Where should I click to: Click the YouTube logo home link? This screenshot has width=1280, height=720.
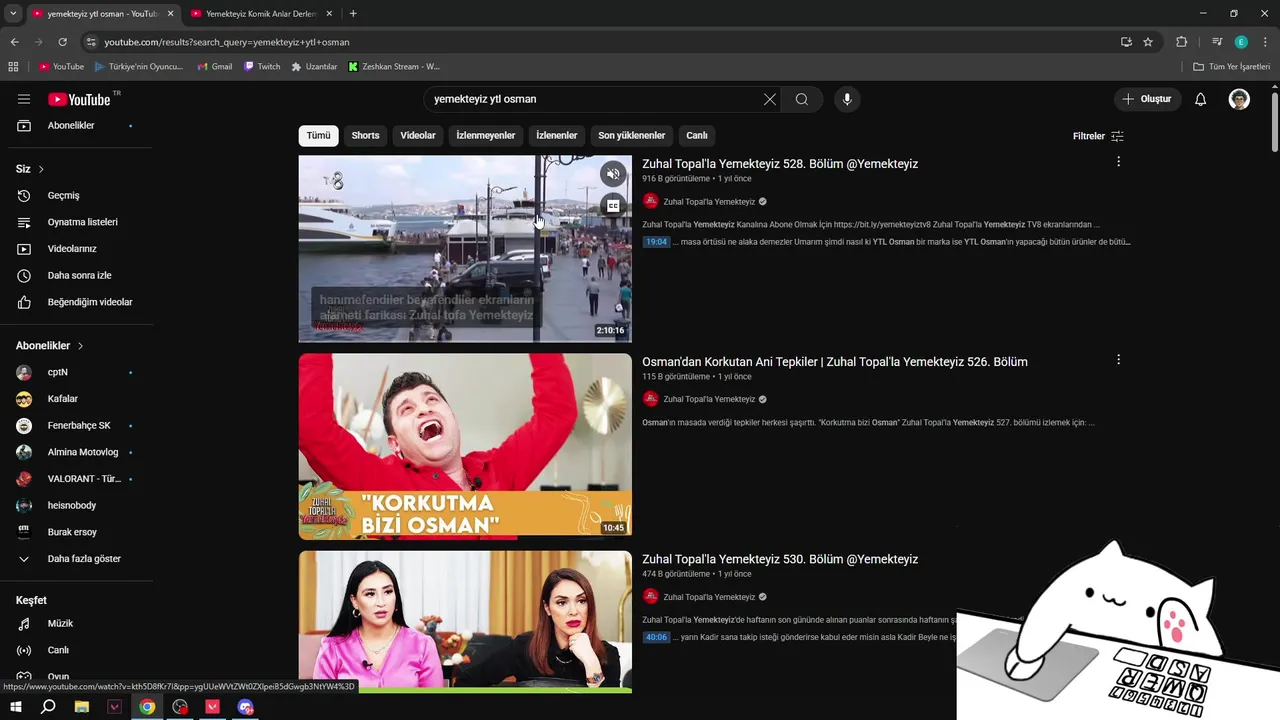(x=79, y=99)
